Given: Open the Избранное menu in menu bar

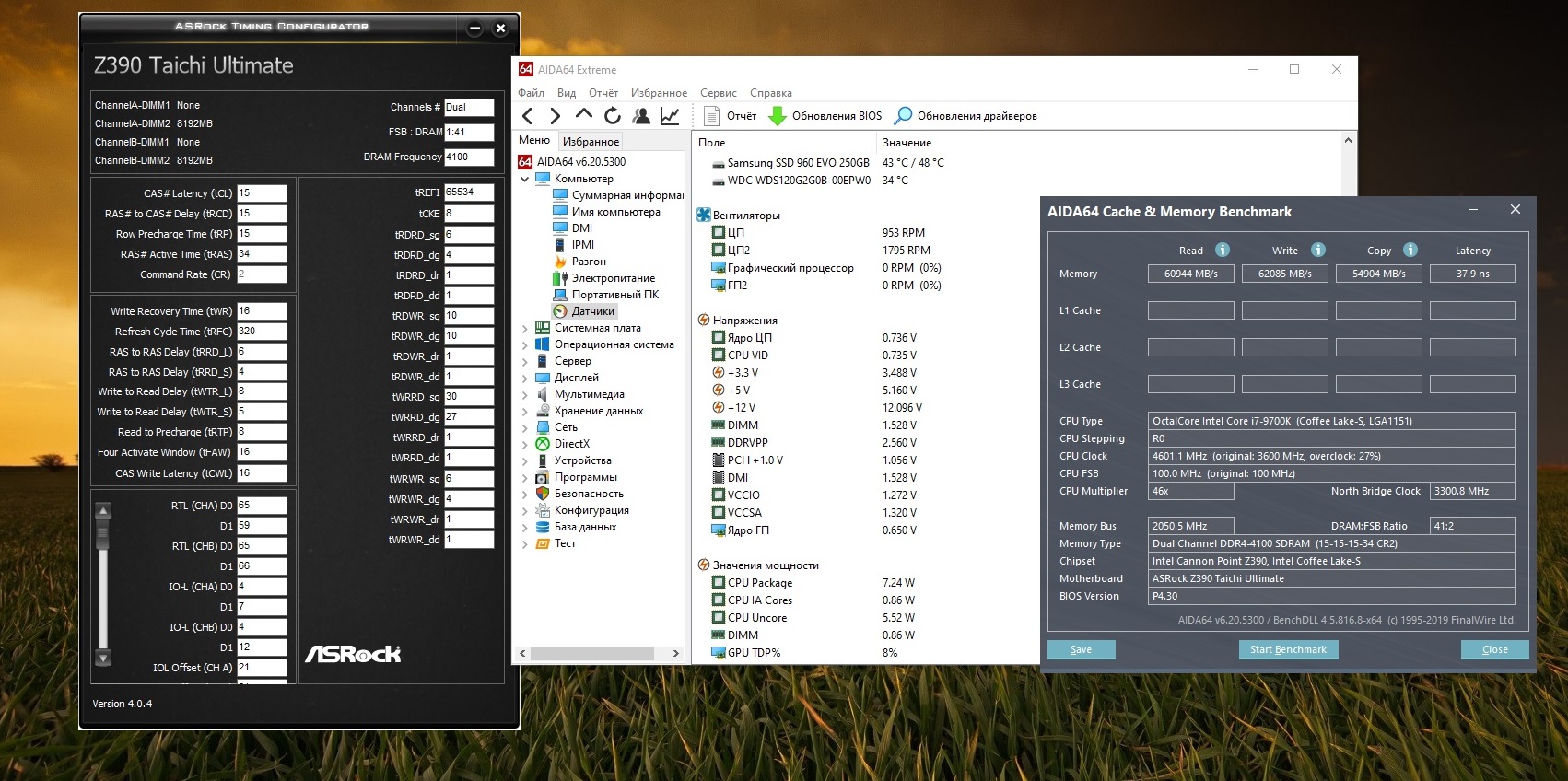Looking at the screenshot, I should 659,93.
